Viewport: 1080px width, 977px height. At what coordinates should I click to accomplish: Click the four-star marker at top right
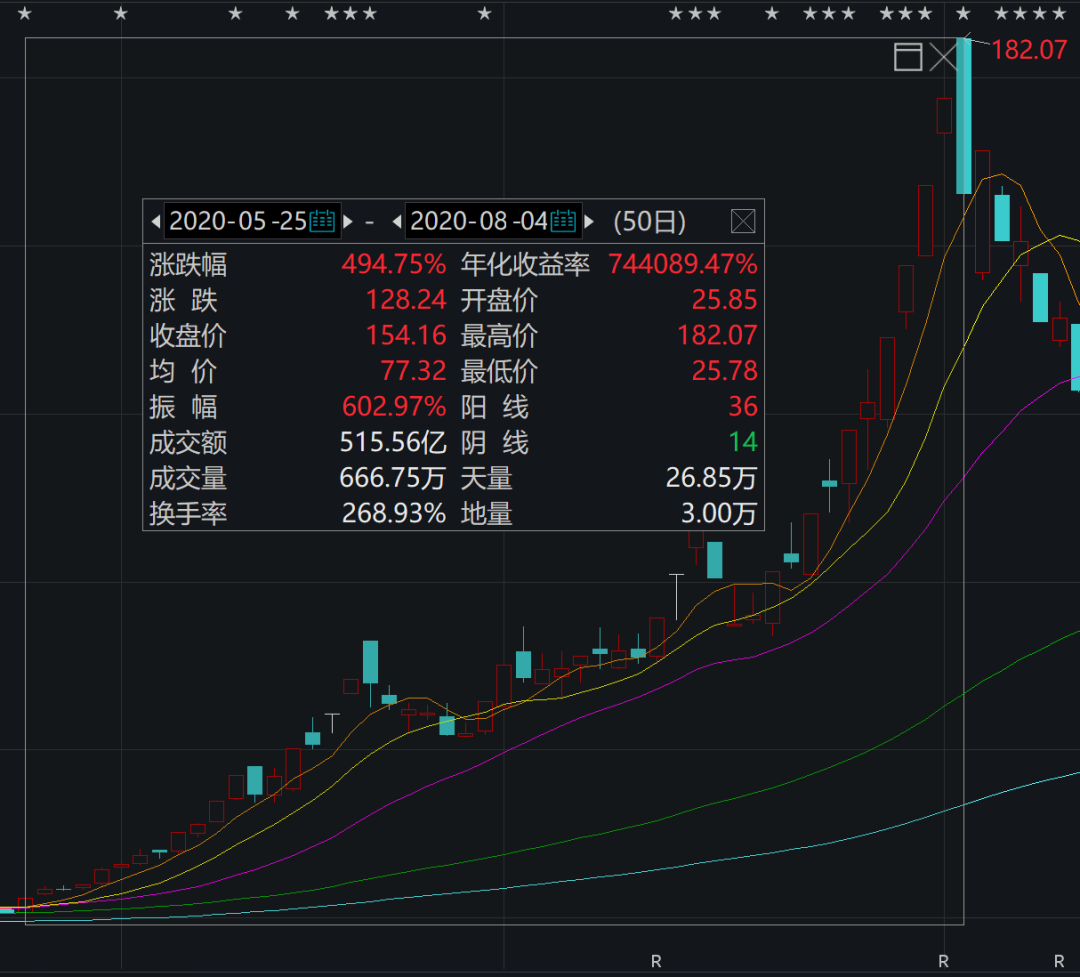pos(1030,13)
